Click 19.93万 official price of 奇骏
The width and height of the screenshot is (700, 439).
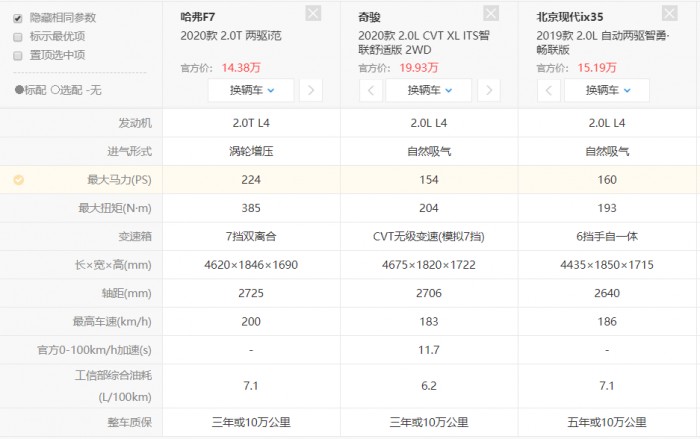(x=419, y=68)
